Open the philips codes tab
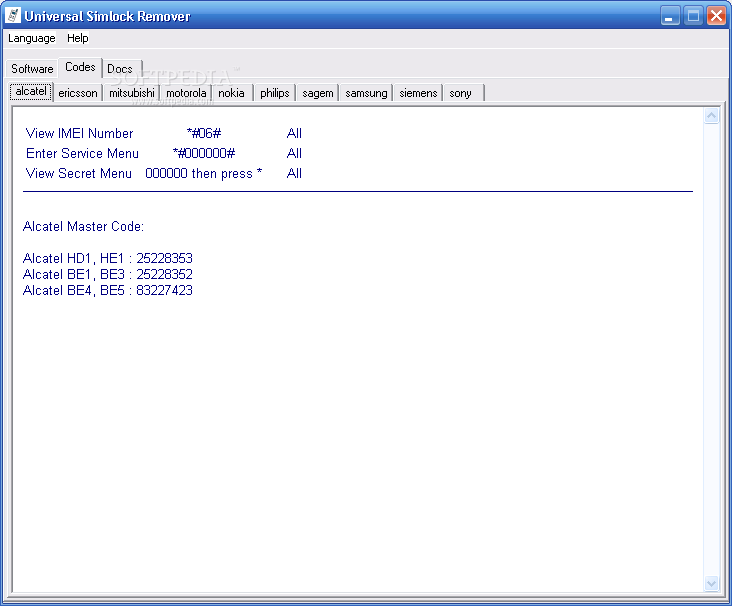 pos(274,93)
